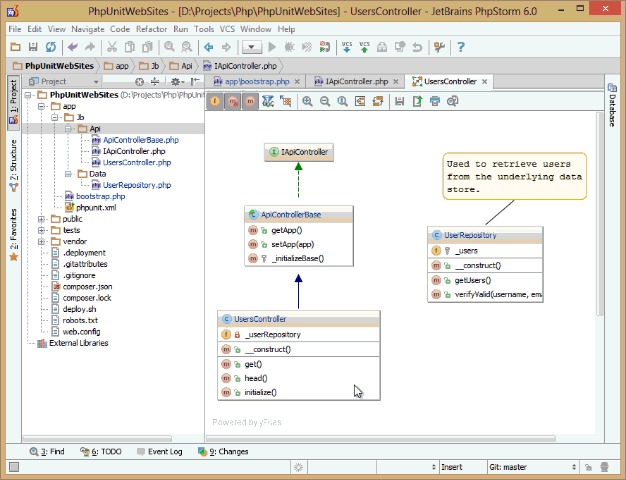
Task: Click the Run green arrow icon
Action: point(272,47)
